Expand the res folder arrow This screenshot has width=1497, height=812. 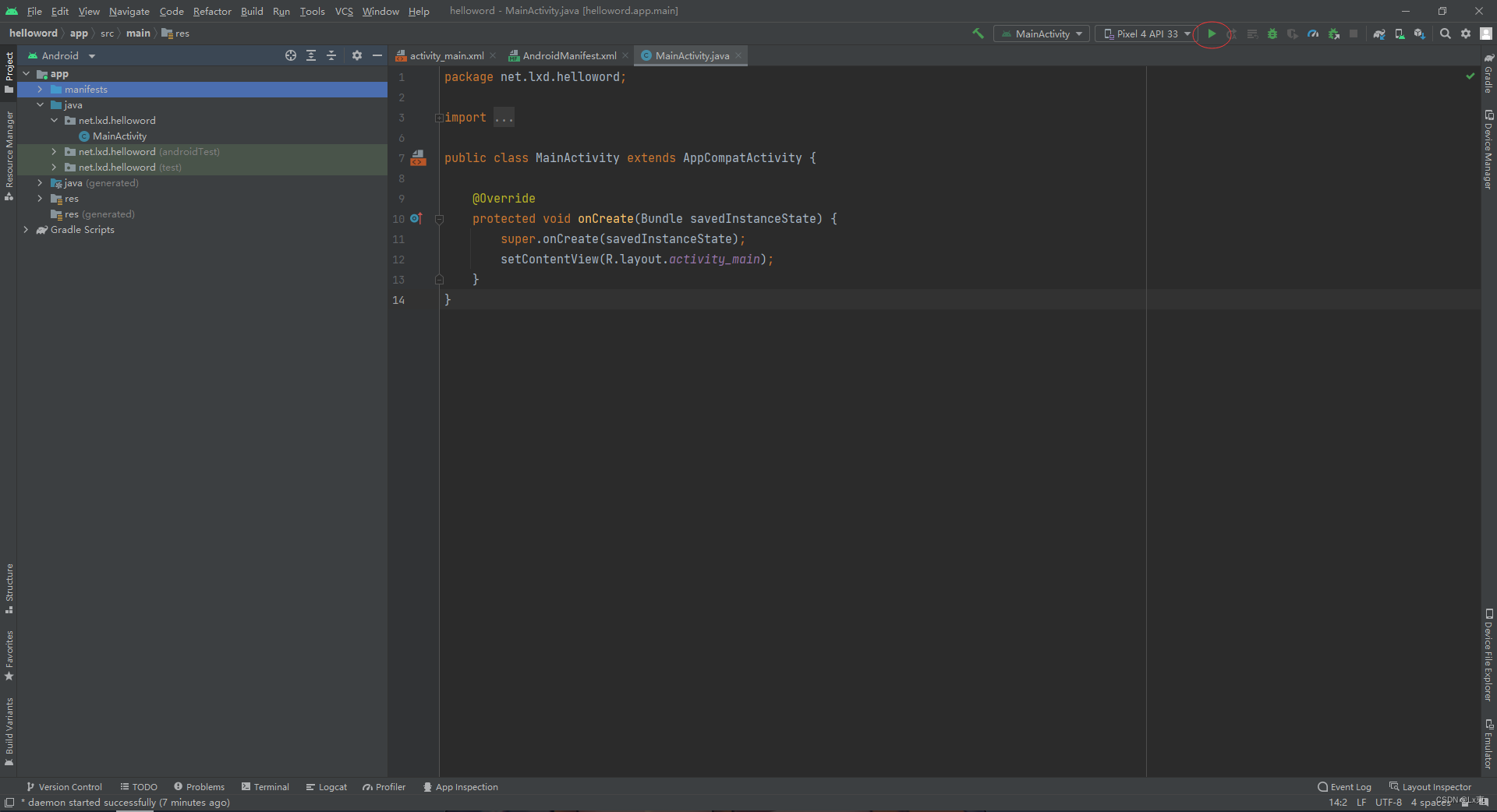pos(40,199)
